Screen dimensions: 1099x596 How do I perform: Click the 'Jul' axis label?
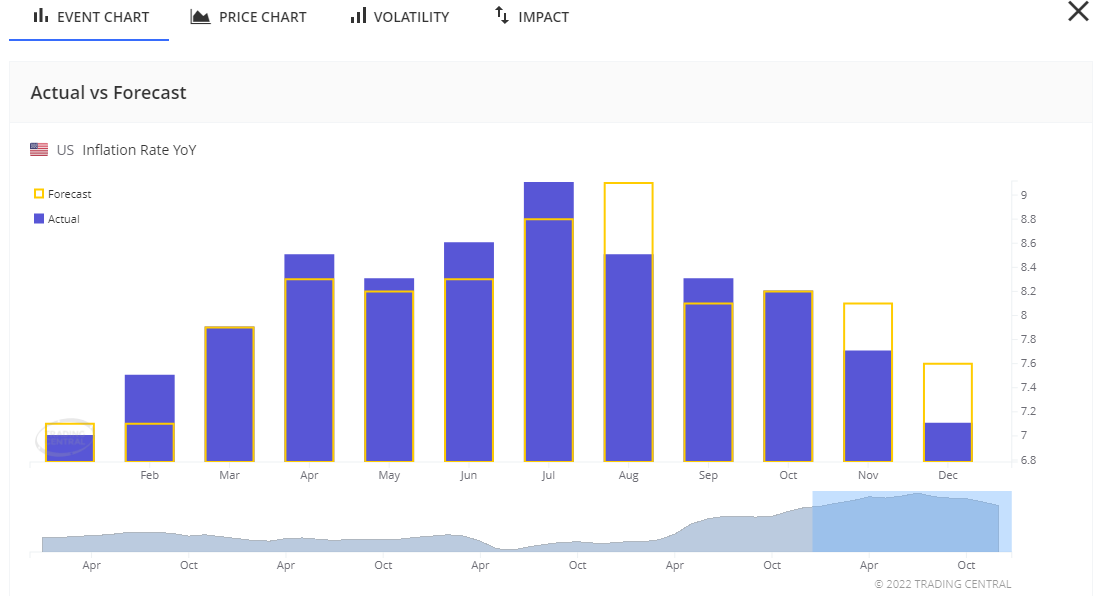click(549, 475)
